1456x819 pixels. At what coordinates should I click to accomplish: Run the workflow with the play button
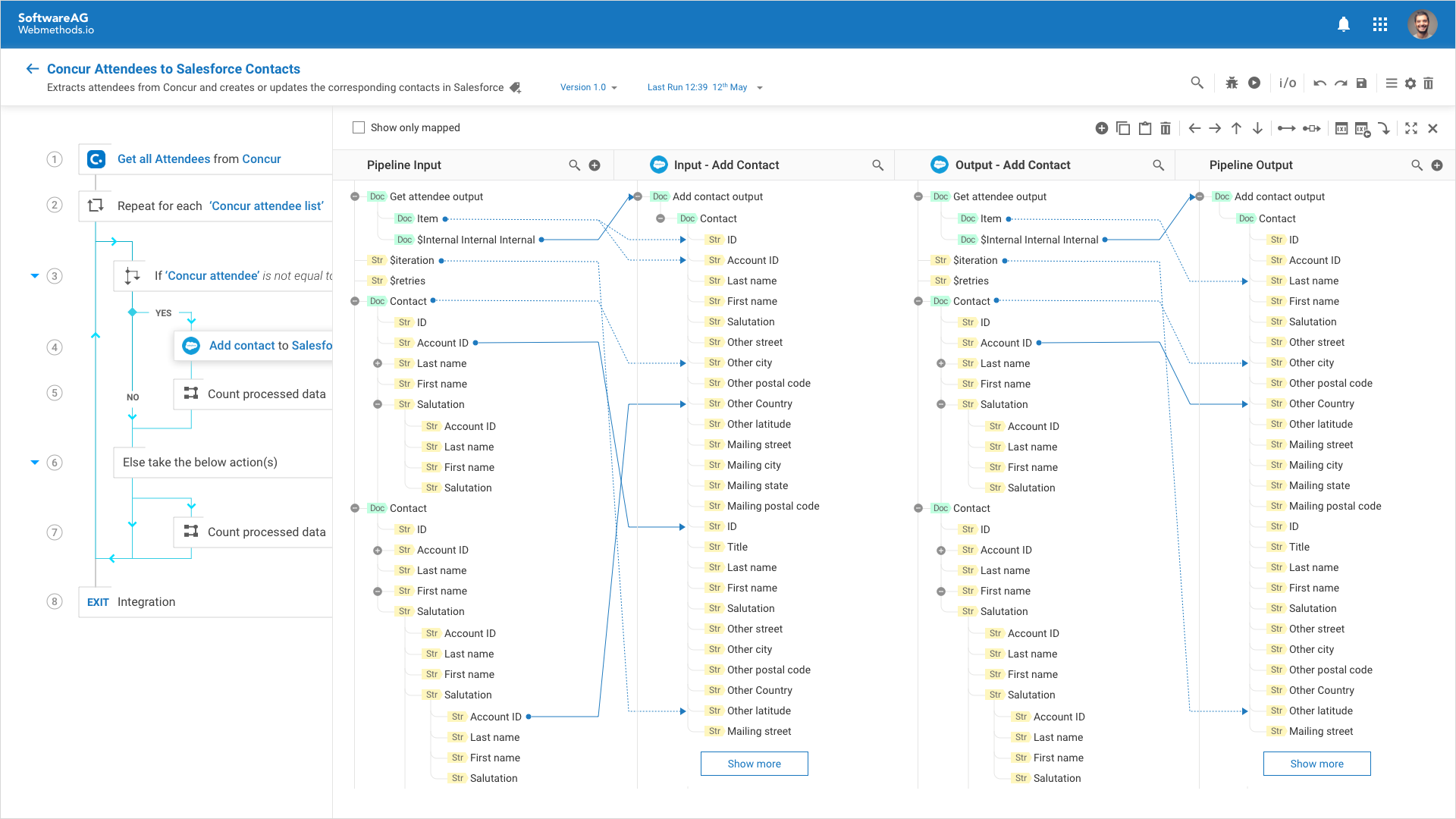pos(1254,83)
